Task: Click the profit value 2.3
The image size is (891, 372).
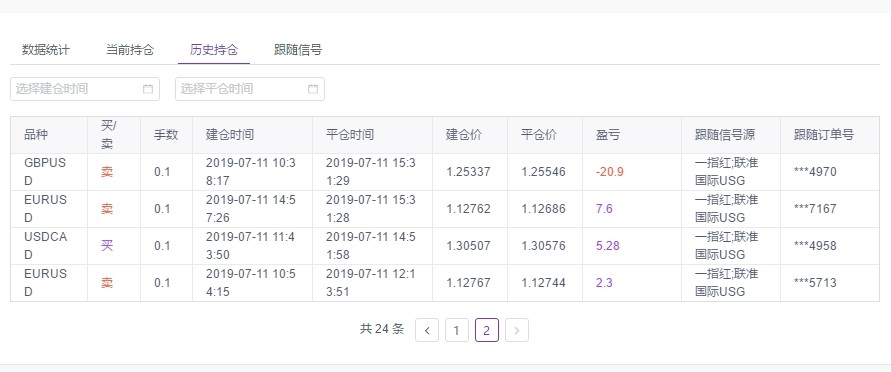Action: [x=604, y=283]
